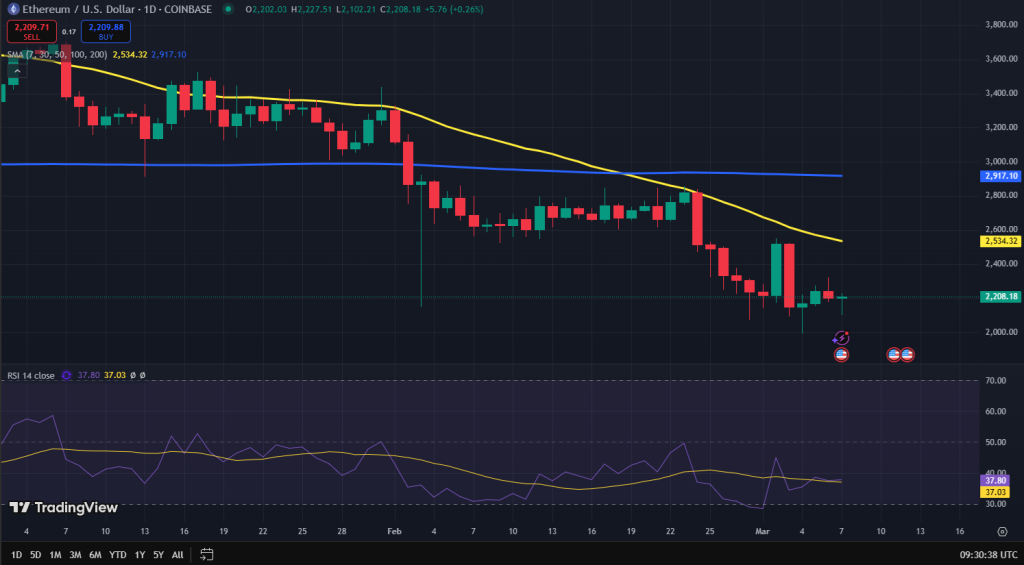
Task: Click the TradingView logo
Action: pyautogui.click(x=63, y=508)
